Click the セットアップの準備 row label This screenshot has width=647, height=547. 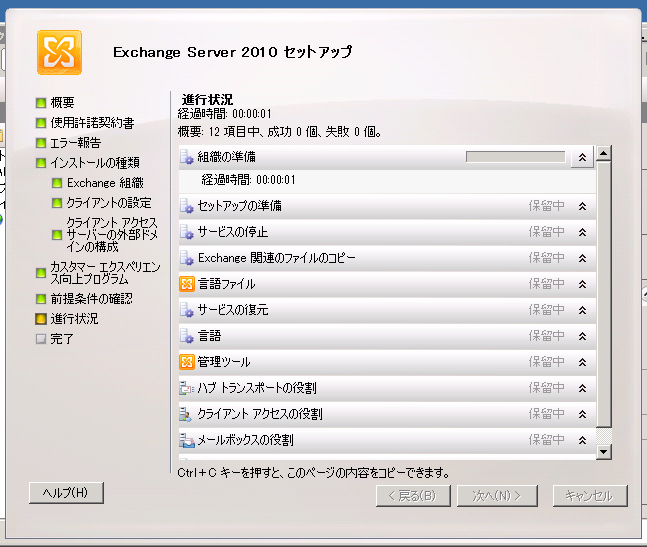point(240,206)
